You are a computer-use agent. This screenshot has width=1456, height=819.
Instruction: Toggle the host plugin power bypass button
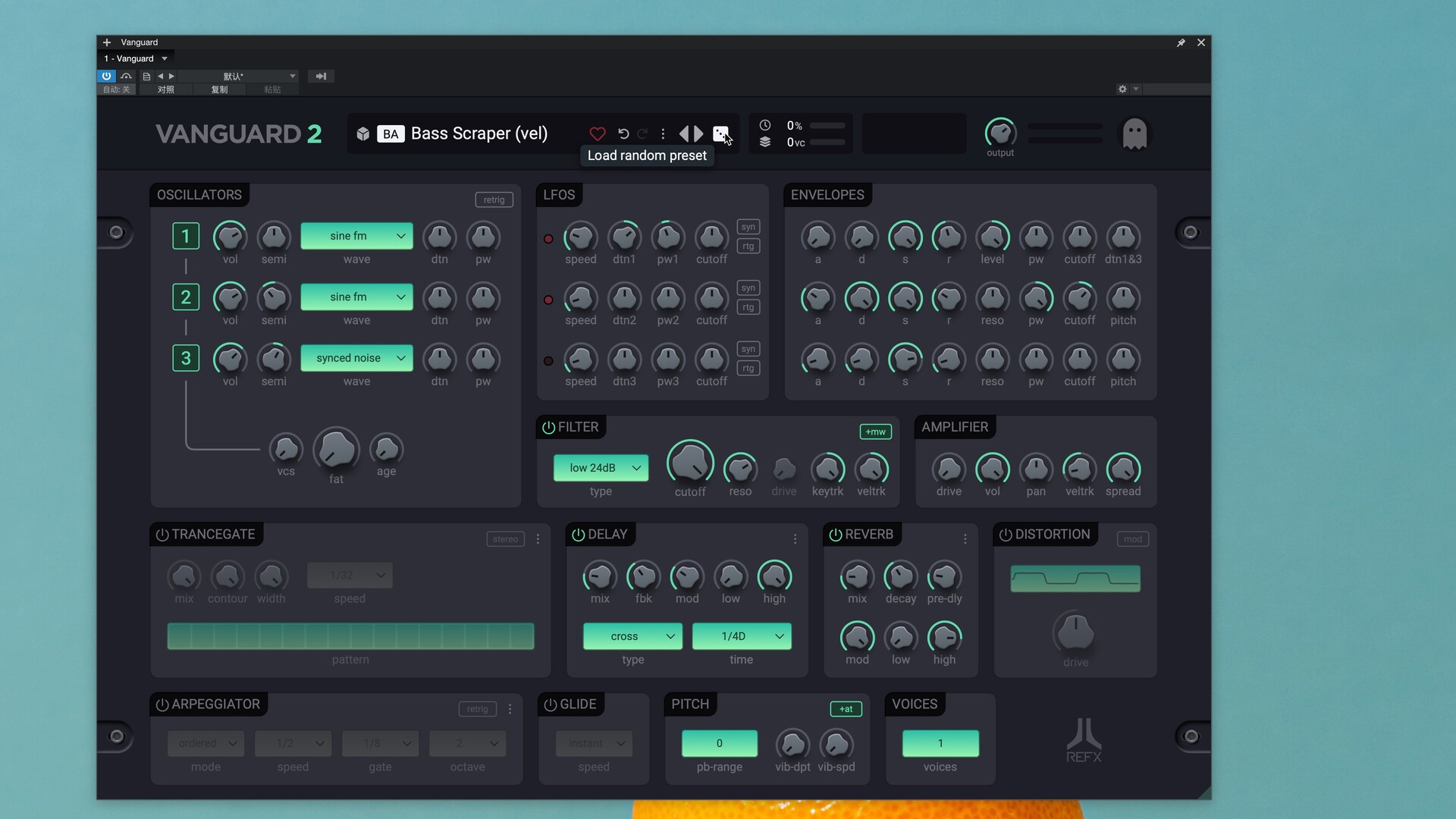click(x=106, y=76)
